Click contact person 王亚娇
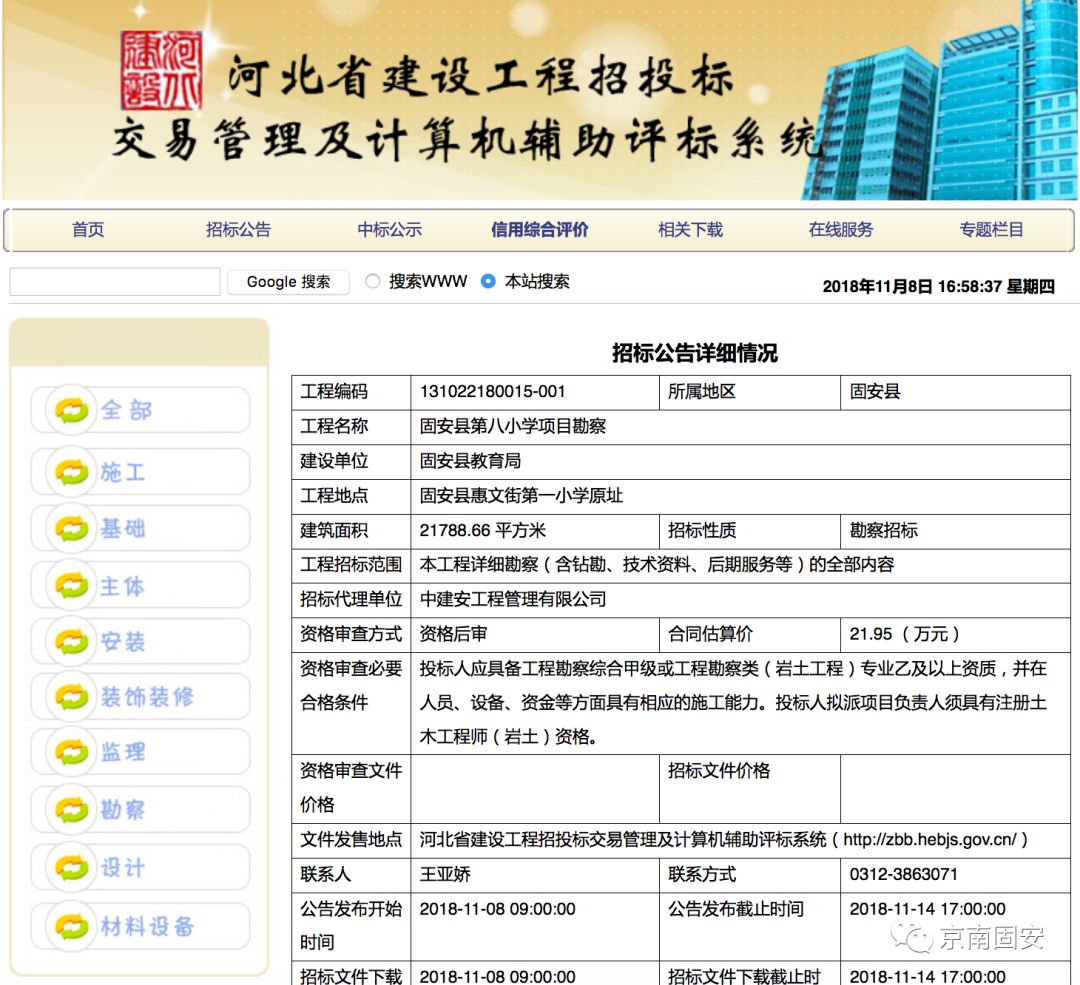The width and height of the screenshot is (1080, 985). tap(445, 874)
